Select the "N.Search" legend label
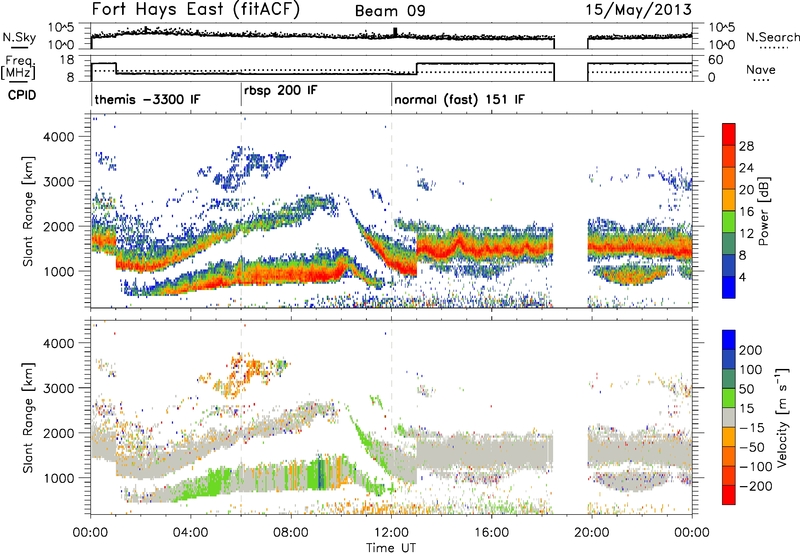The width and height of the screenshot is (800, 554). [x=772, y=37]
